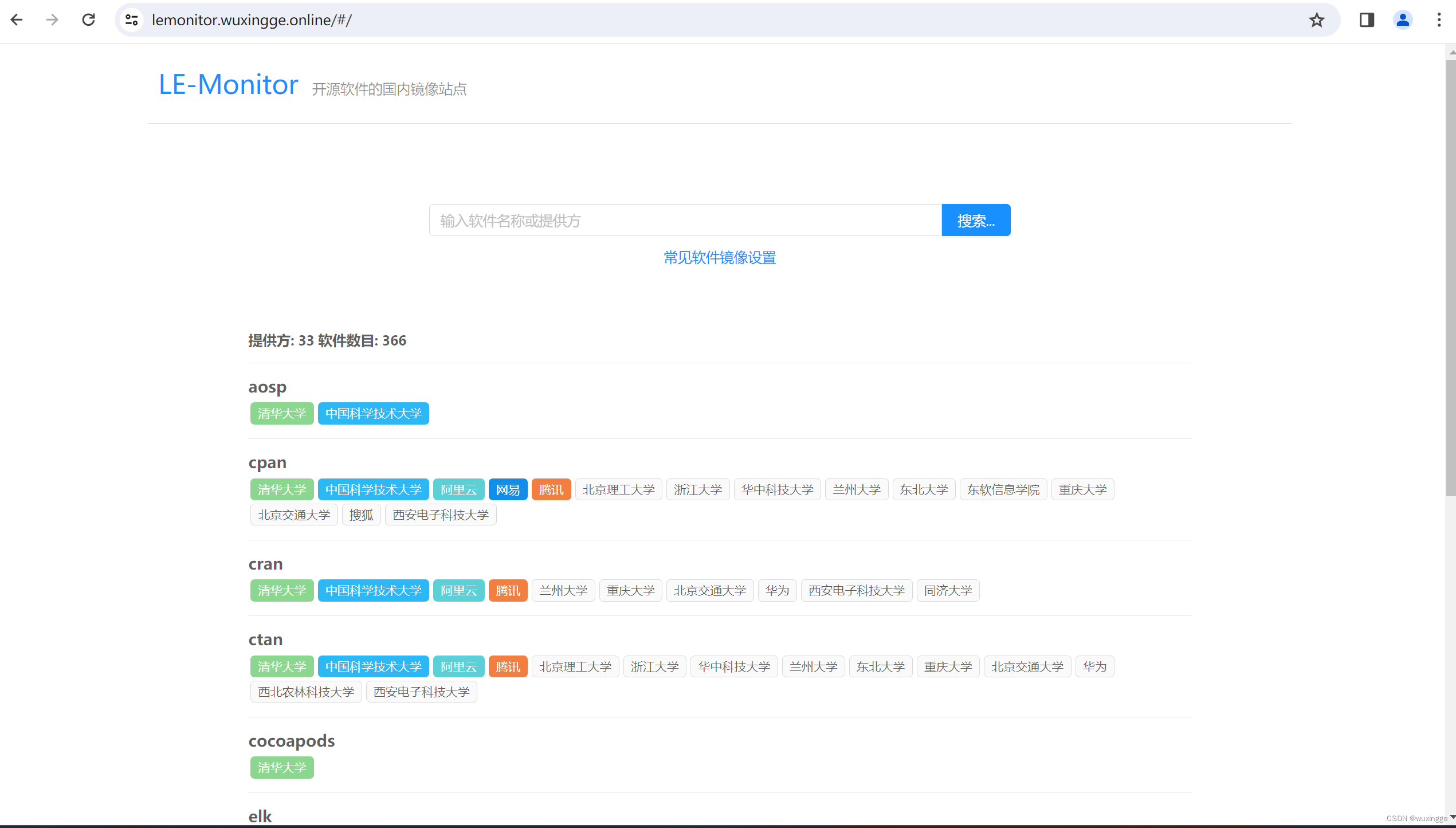Select 阿里云 tag under cpan
Screen dimensions: 1456x828
click(x=459, y=490)
